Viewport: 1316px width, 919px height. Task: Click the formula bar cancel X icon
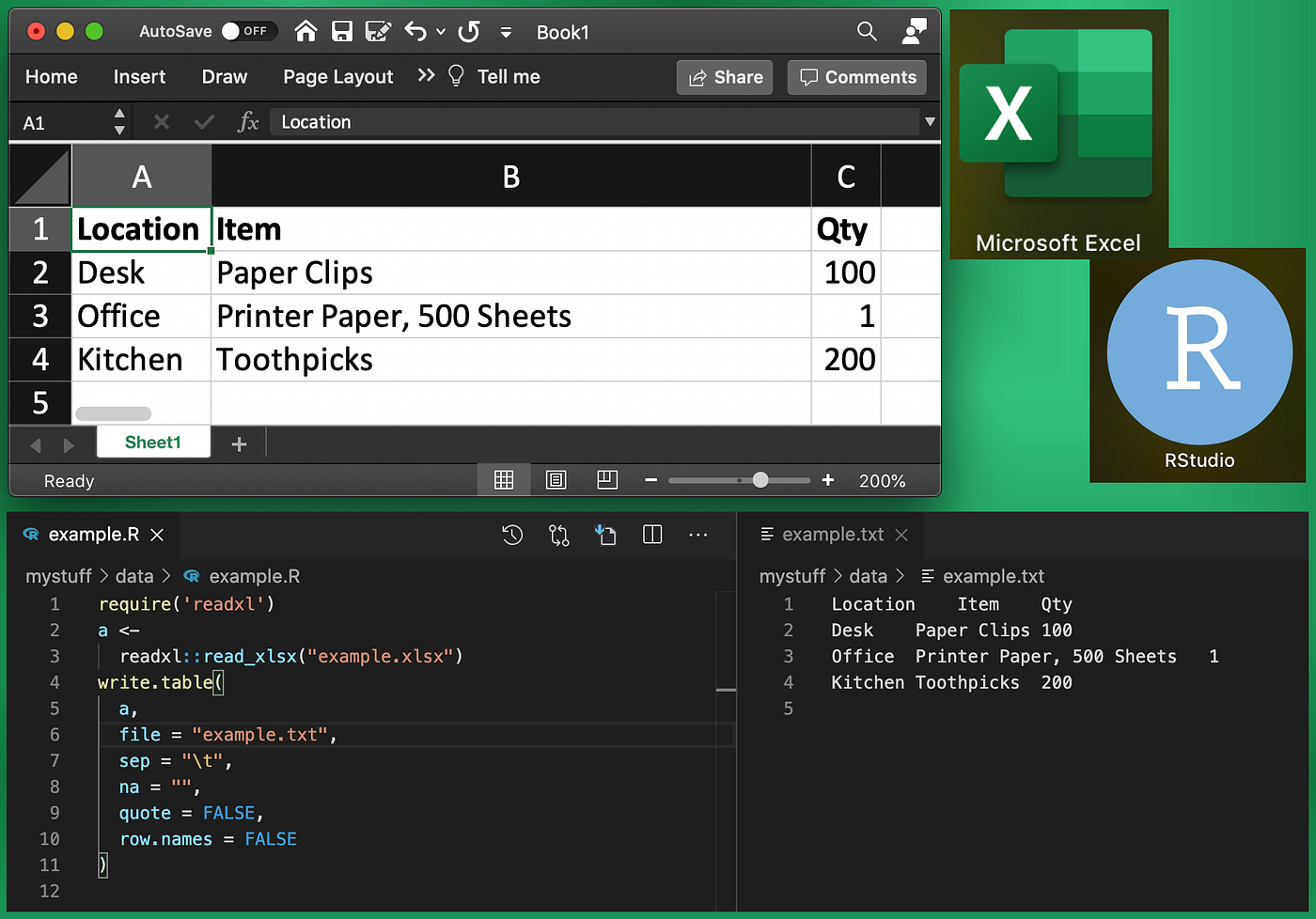162,122
